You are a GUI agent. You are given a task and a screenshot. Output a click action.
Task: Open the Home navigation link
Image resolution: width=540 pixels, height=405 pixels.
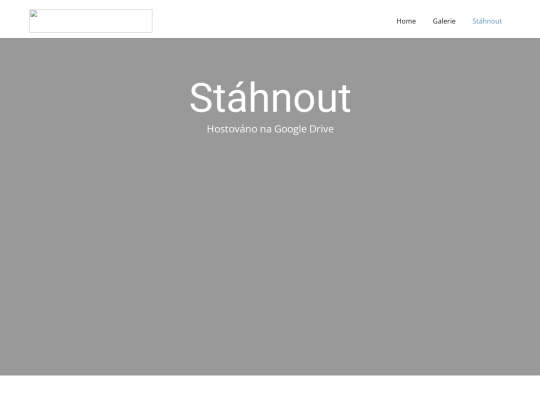[x=406, y=21]
